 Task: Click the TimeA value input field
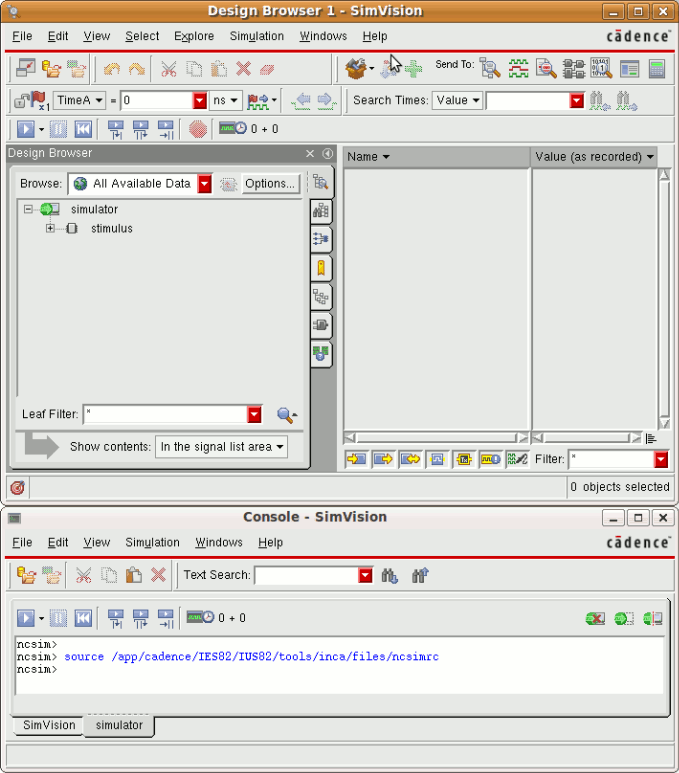(157, 101)
